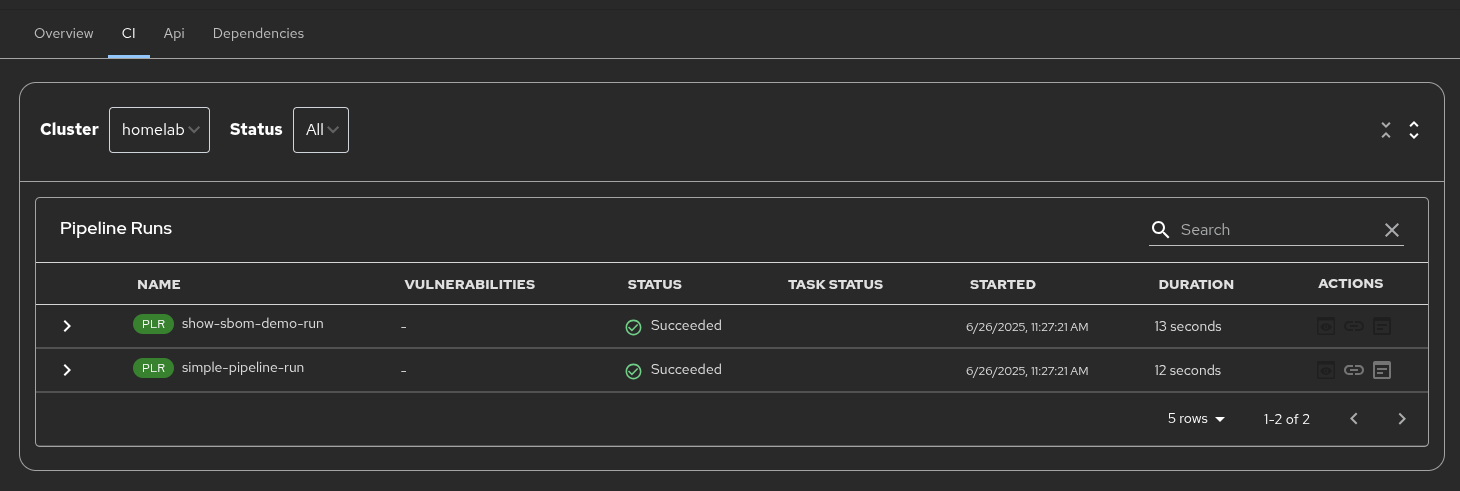This screenshot has width=1460, height=491.
Task: Open the Dependencies tab
Action: tap(258, 33)
